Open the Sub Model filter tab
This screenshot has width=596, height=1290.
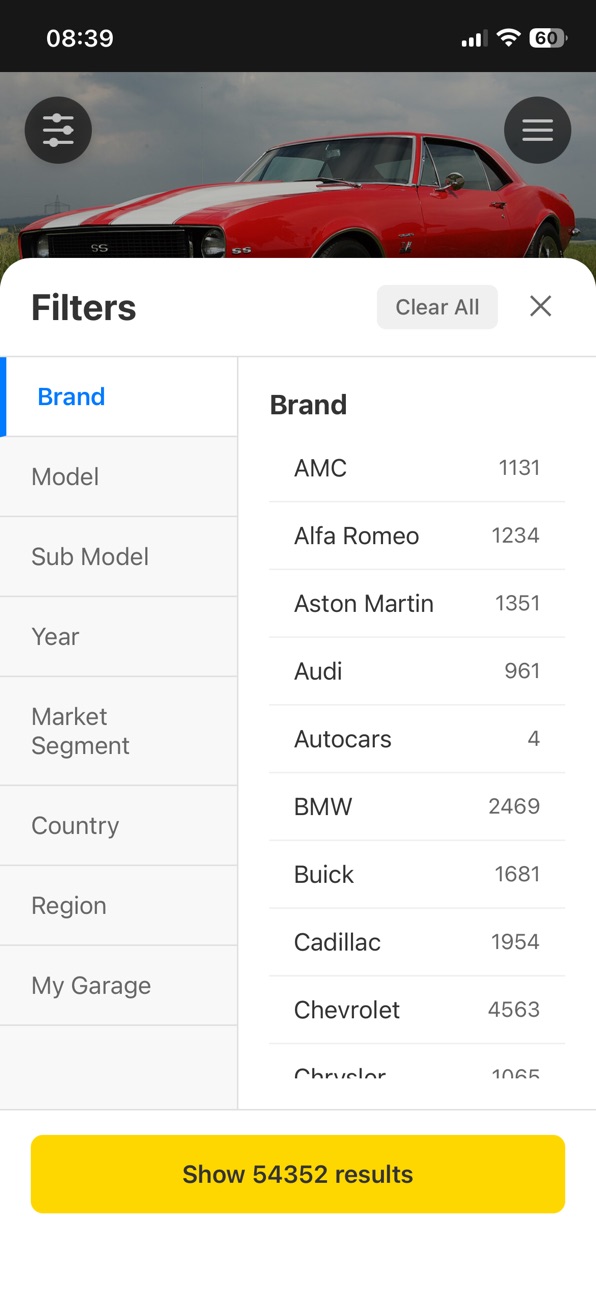pyautogui.click(x=119, y=557)
